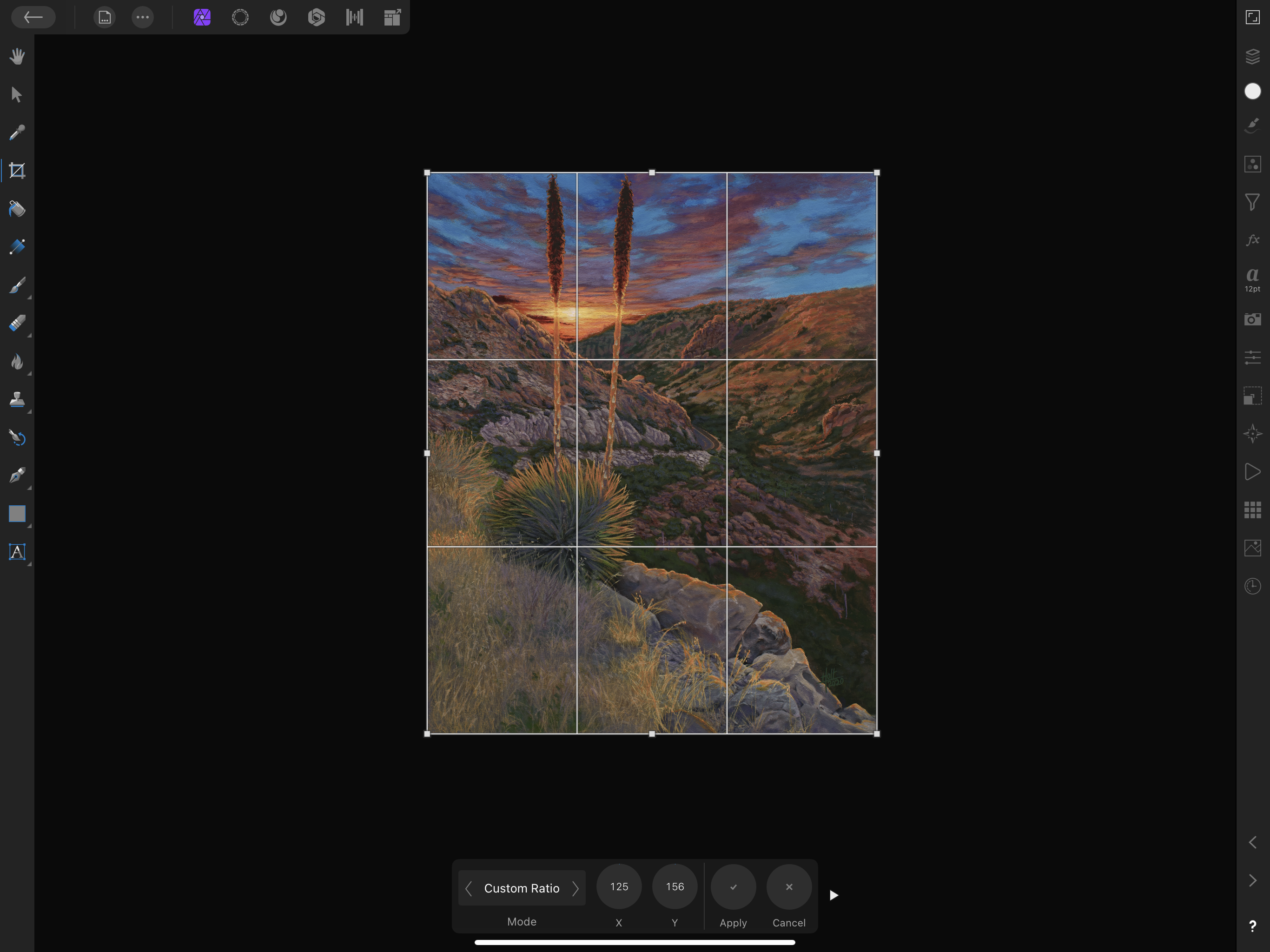This screenshot has height=952, width=1270.
Task: Edit the X ratio value 125
Action: [619, 886]
